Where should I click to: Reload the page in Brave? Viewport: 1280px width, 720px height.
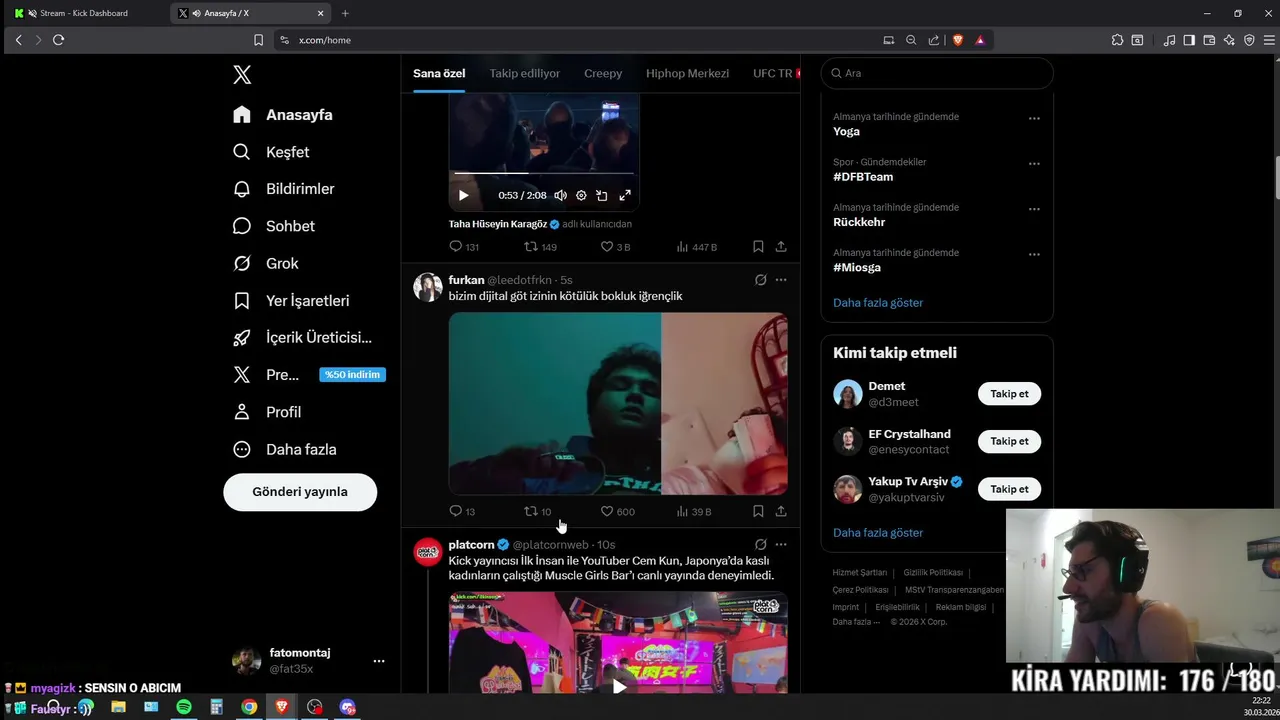point(58,40)
